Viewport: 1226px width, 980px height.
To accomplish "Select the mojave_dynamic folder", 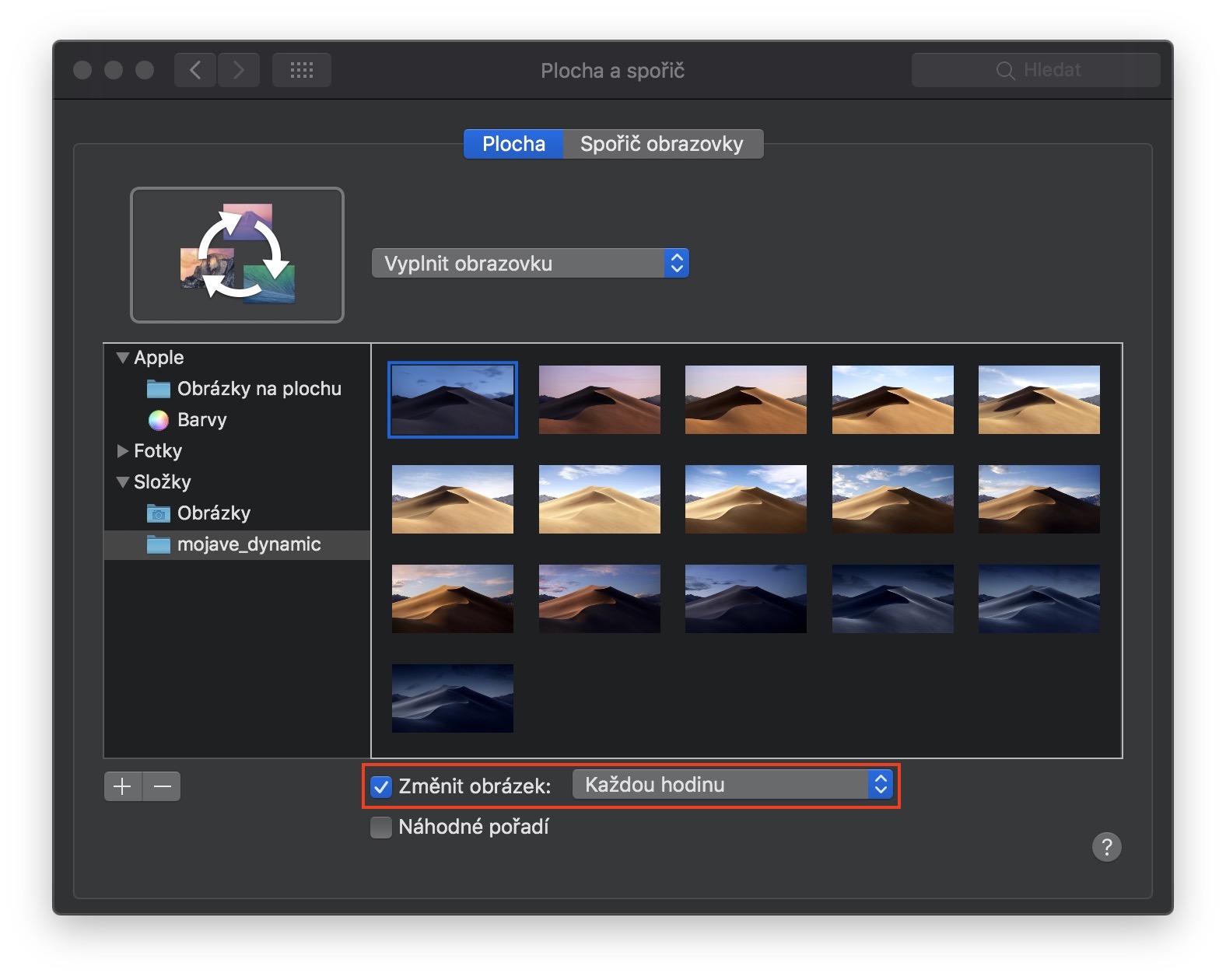I will coord(248,544).
